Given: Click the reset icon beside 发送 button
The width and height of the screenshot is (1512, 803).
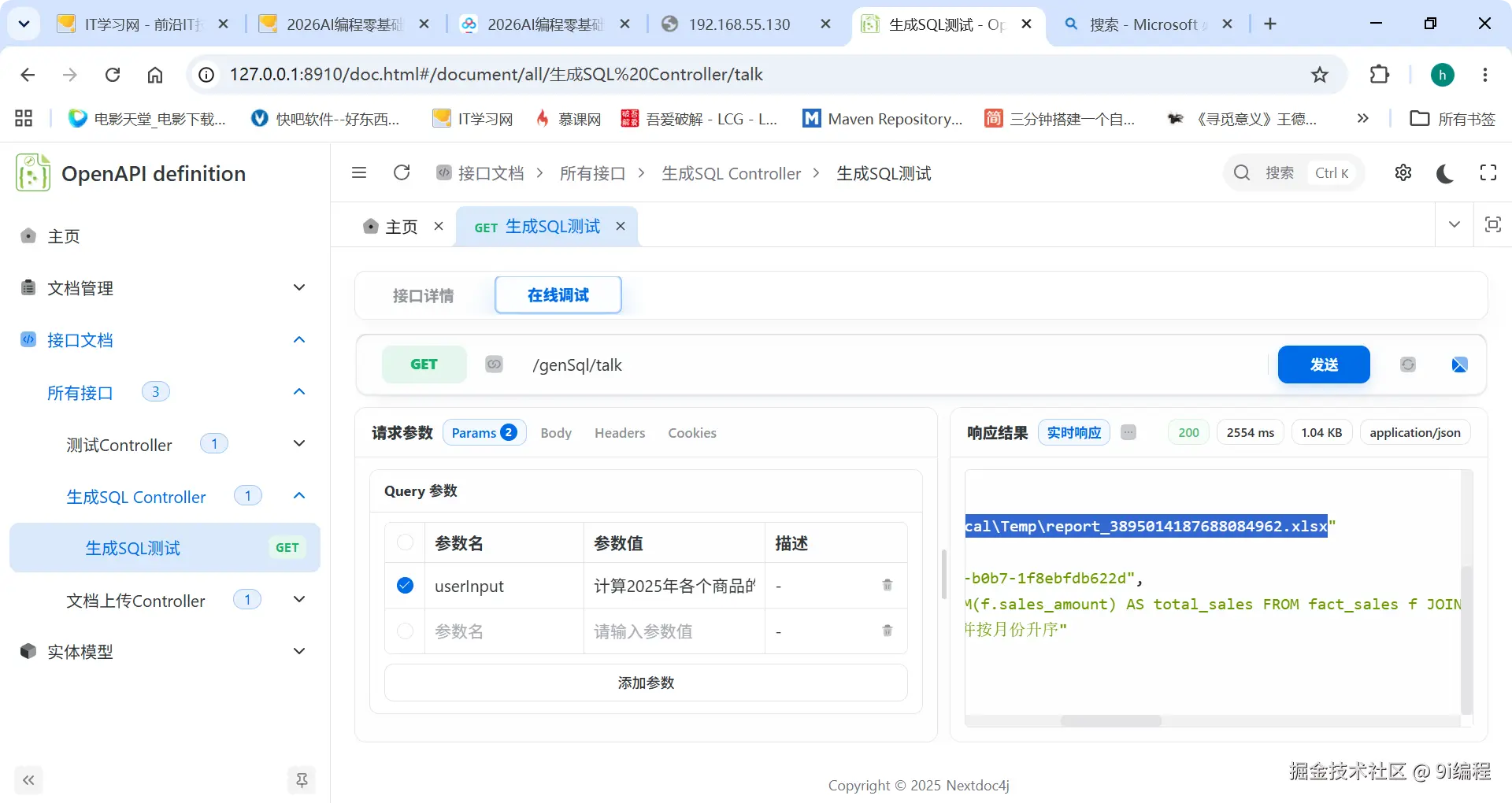Looking at the screenshot, I should point(1408,364).
